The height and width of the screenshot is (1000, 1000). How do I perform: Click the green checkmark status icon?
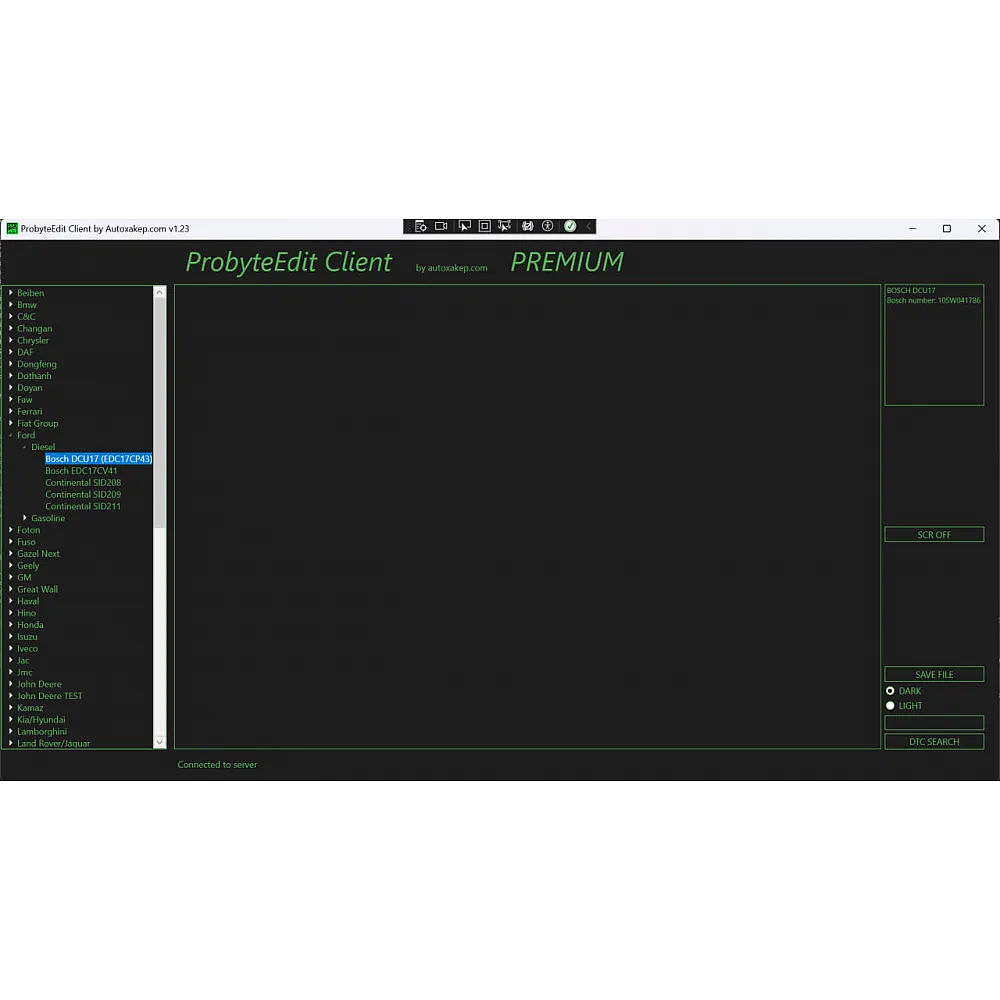pos(570,227)
